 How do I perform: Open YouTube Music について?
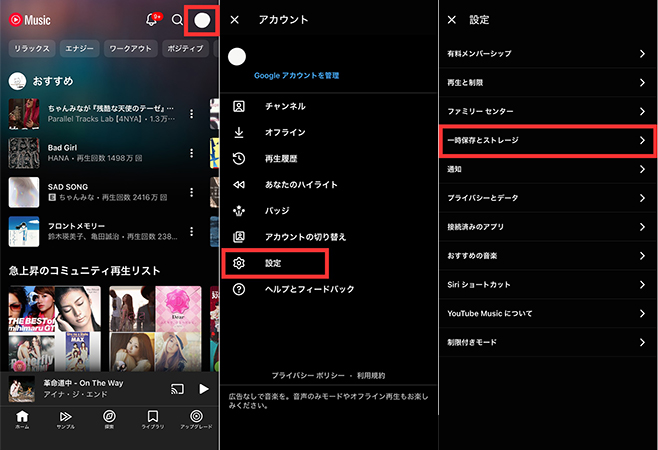click(548, 314)
